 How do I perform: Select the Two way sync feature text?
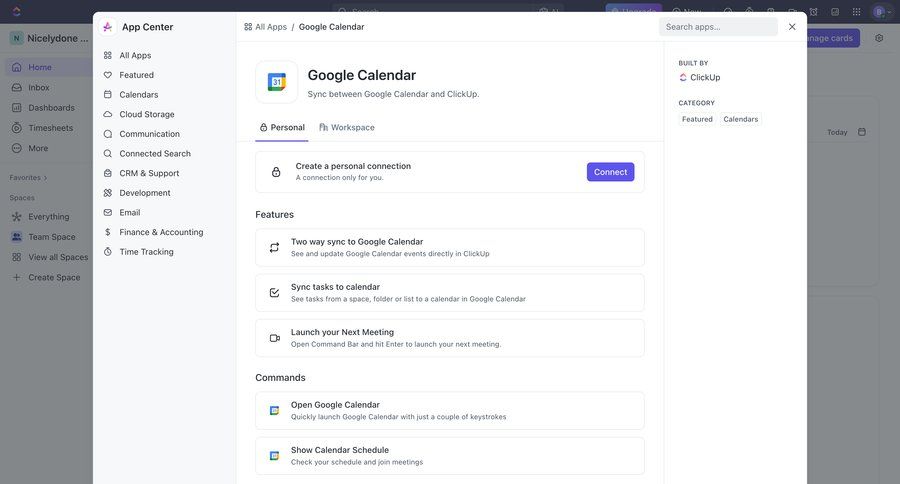[356, 242]
